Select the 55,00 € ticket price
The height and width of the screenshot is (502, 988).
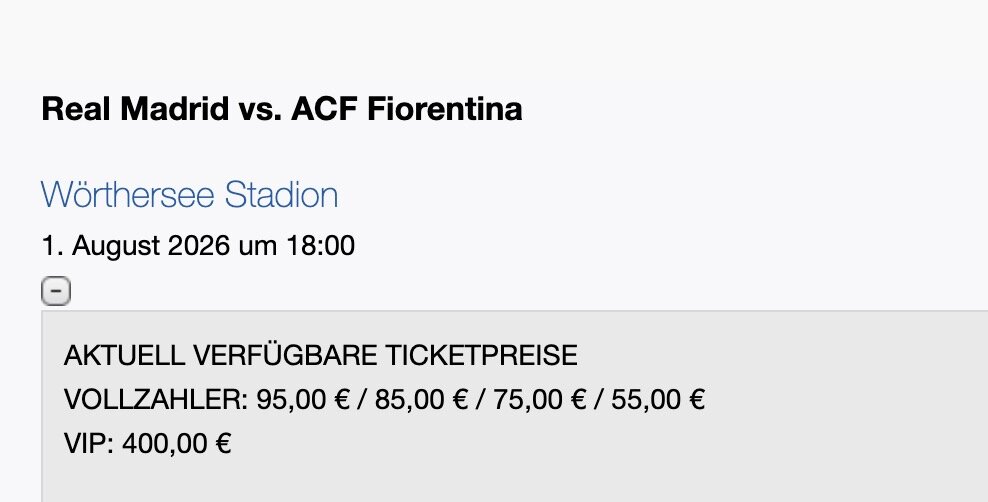coord(658,399)
